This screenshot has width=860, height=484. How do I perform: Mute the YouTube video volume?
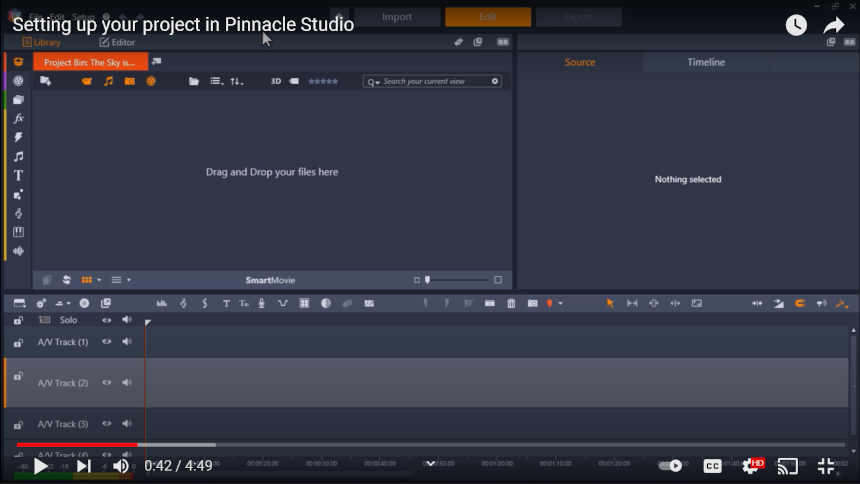point(121,466)
